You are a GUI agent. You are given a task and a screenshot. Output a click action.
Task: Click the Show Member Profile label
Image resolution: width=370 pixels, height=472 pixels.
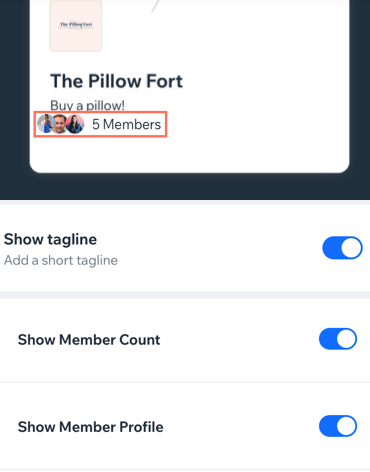click(91, 427)
